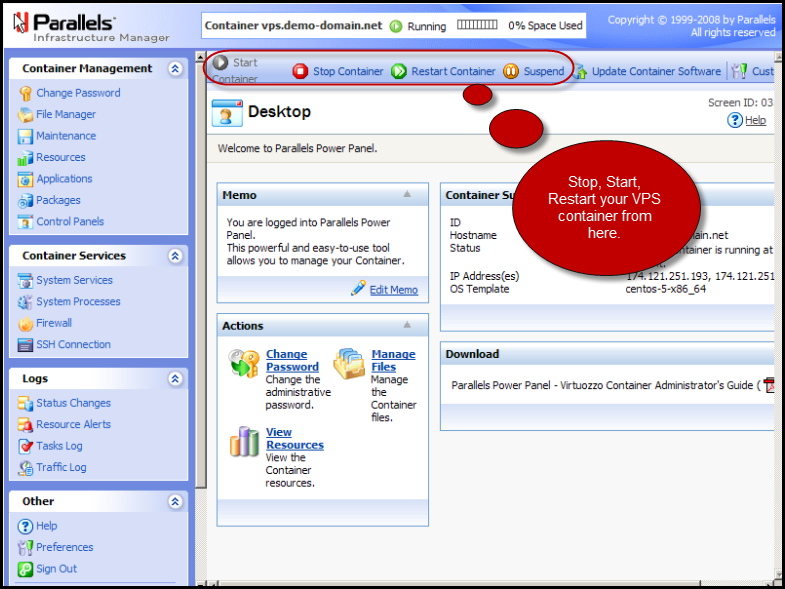The height and width of the screenshot is (589, 785).
Task: Click the green Restart Container icon
Action: [399, 72]
